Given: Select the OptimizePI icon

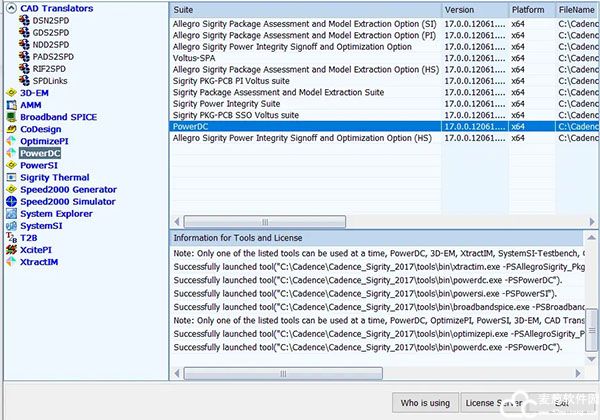Looking at the screenshot, I should click(11, 141).
